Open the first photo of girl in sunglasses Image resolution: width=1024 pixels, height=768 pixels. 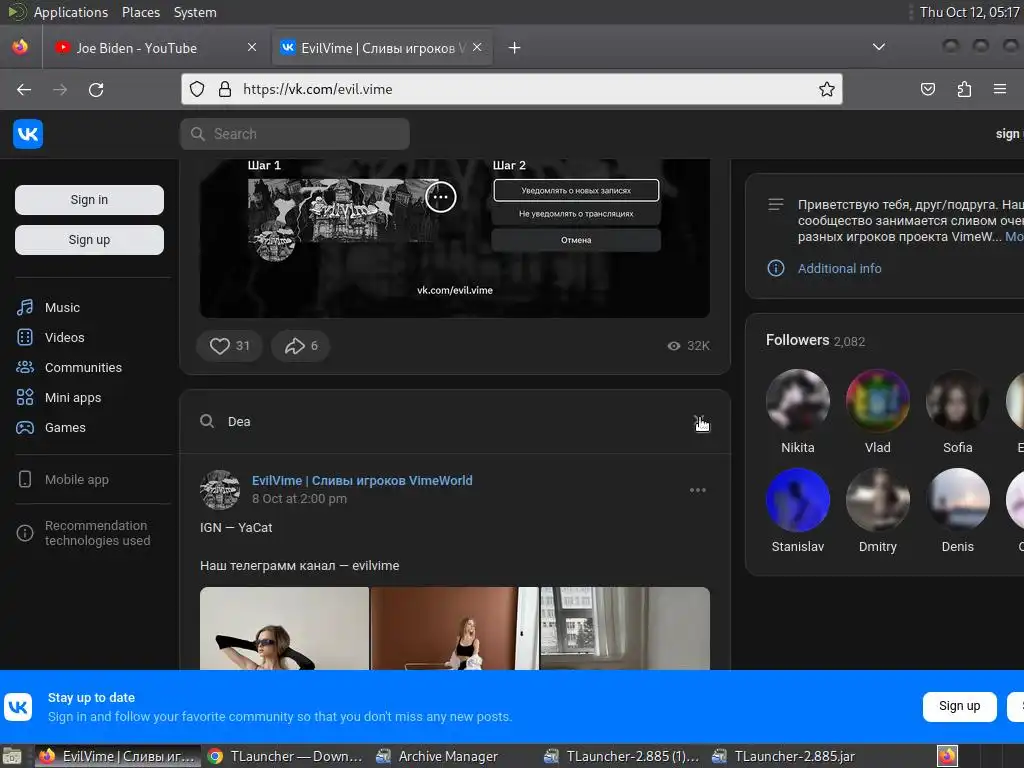tap(285, 628)
